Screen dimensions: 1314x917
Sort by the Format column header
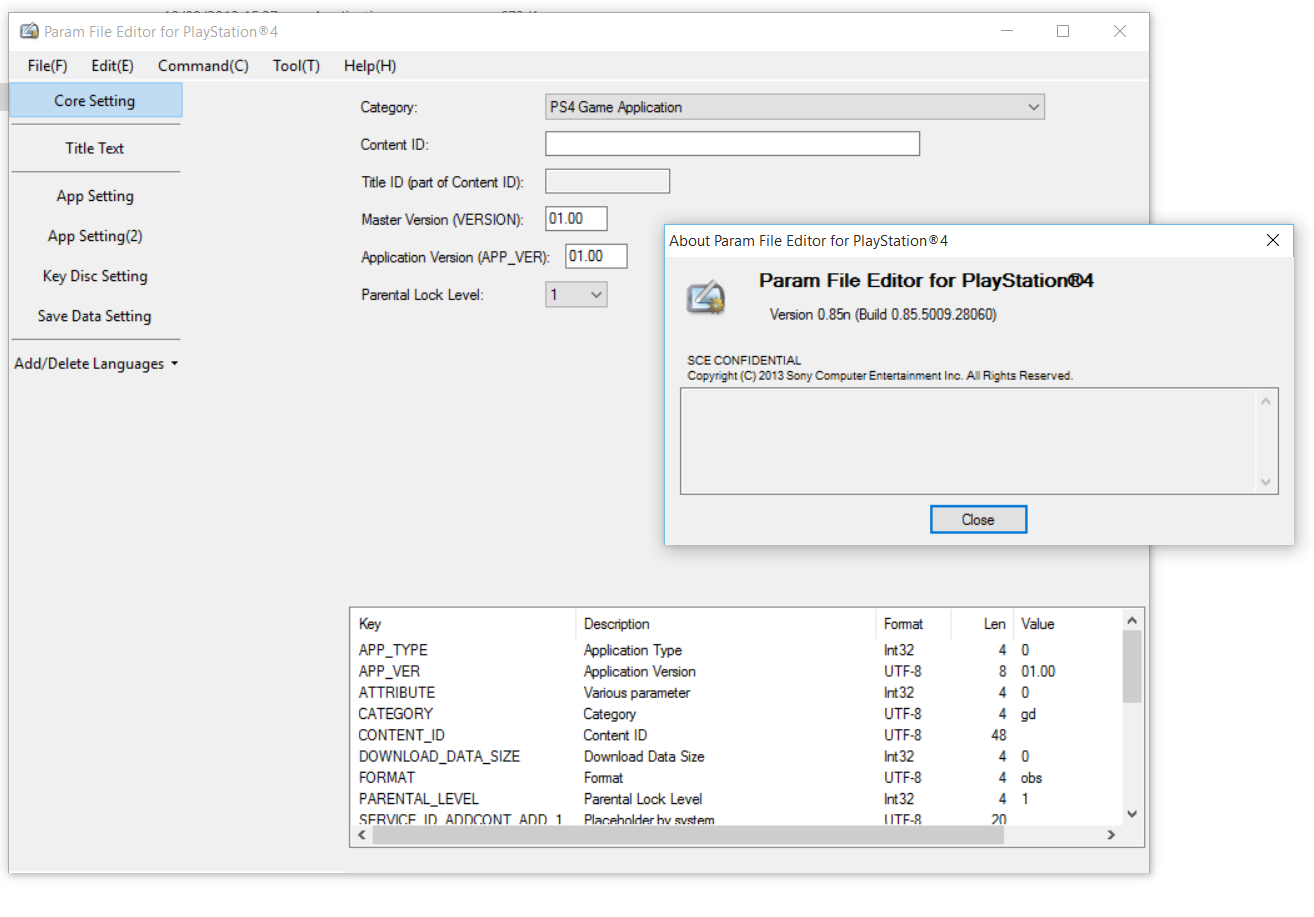(x=913, y=624)
